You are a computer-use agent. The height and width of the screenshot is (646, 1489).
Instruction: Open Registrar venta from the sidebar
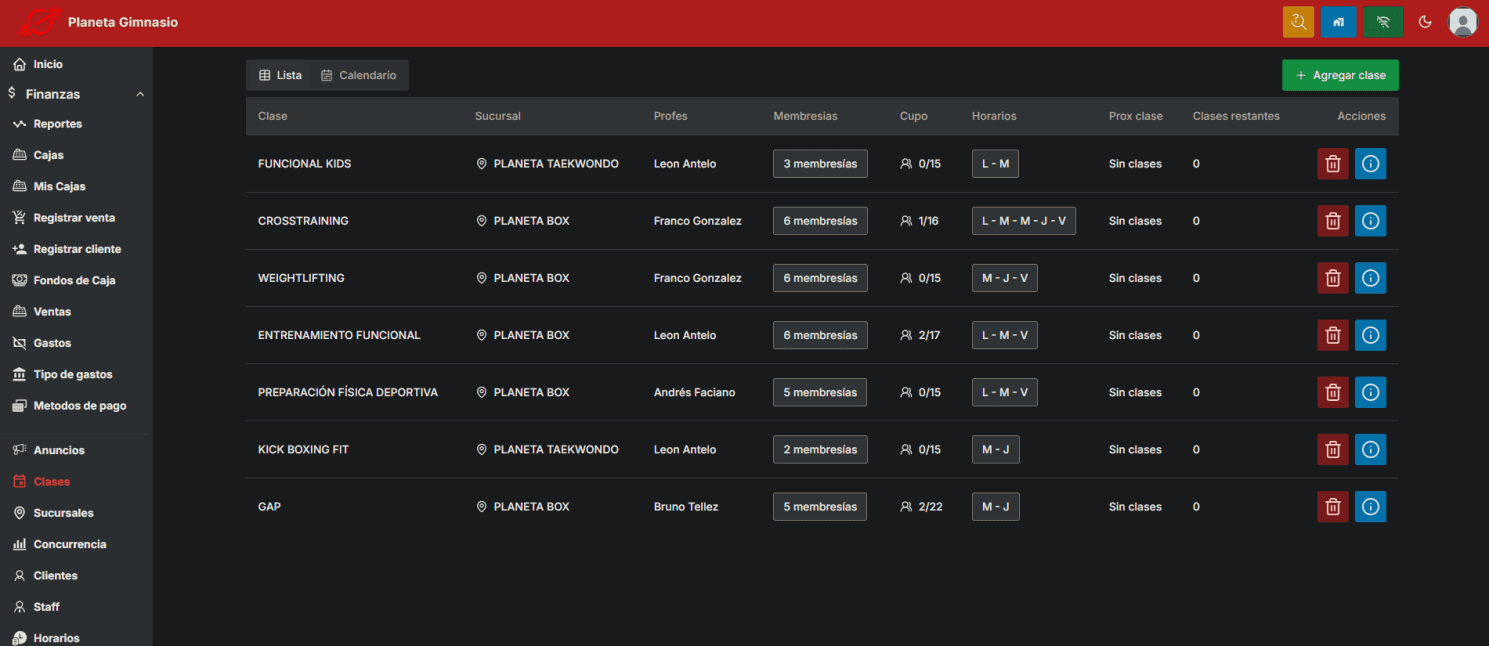(73, 218)
